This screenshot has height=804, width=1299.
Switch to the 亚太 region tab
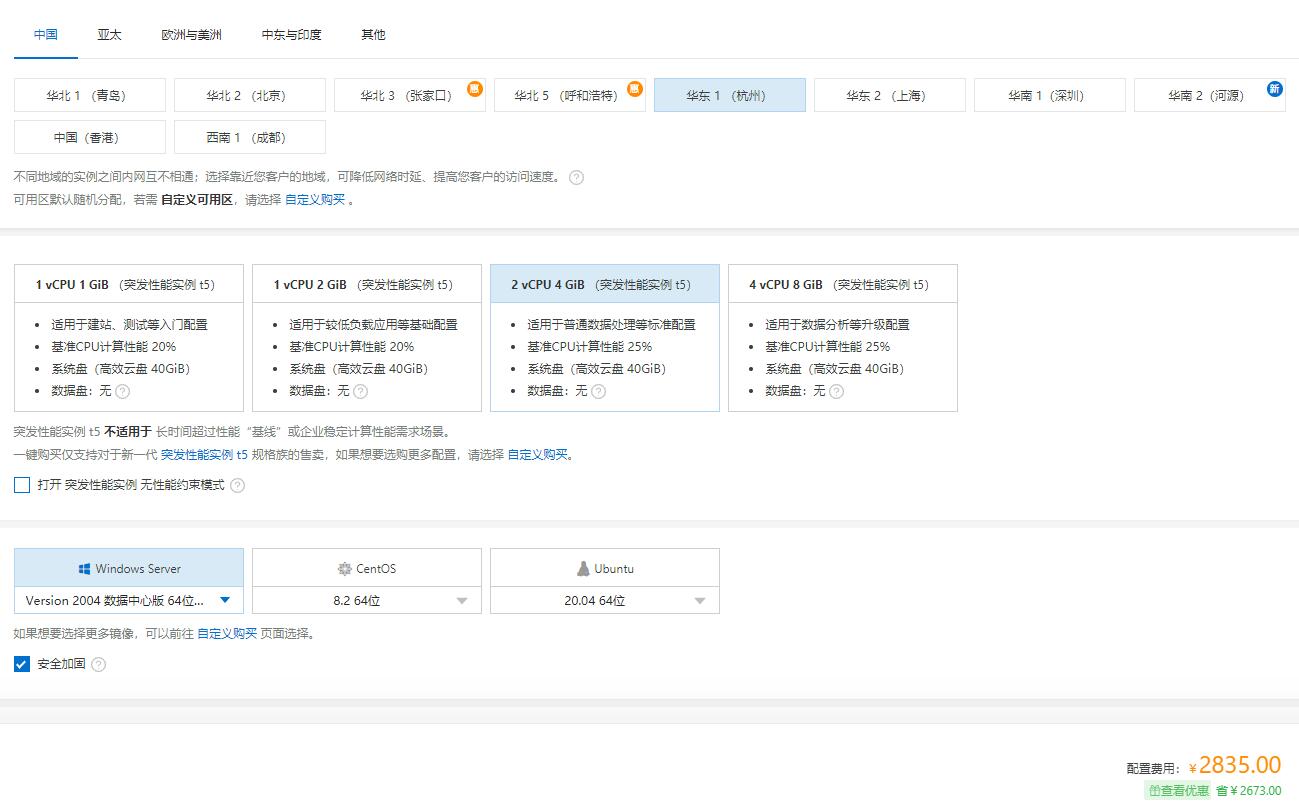pyautogui.click(x=109, y=34)
